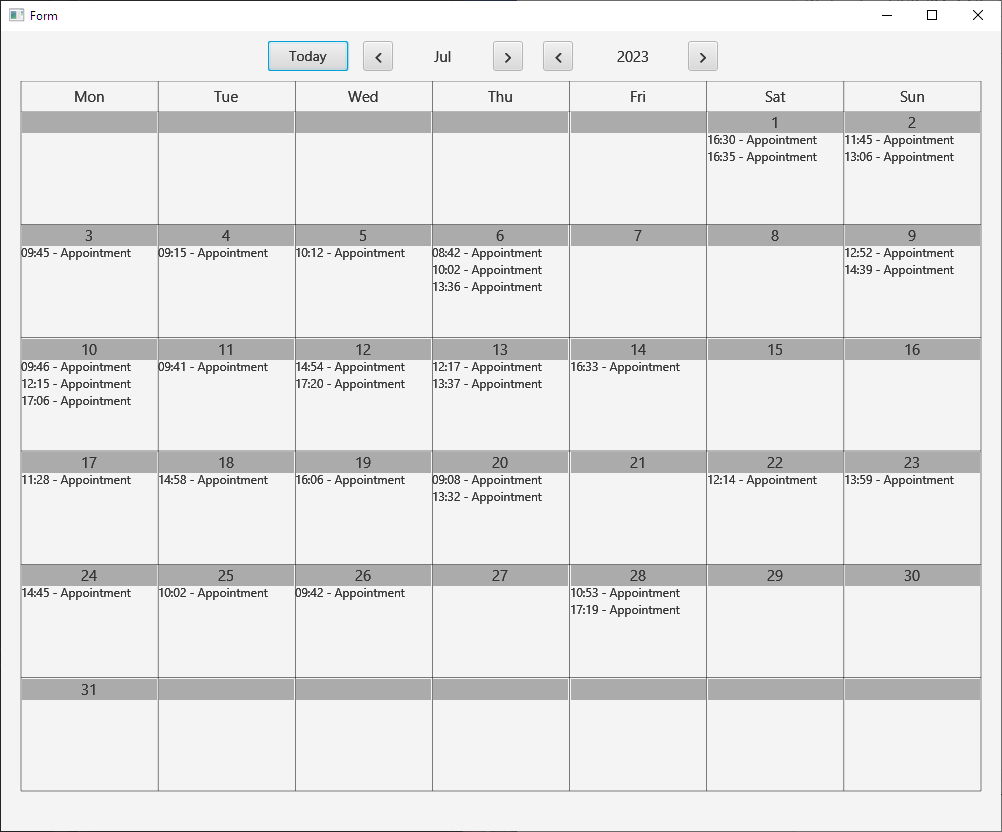This screenshot has width=1002, height=832.
Task: Open the 16:33 appointment on day 14
Action: (625, 367)
